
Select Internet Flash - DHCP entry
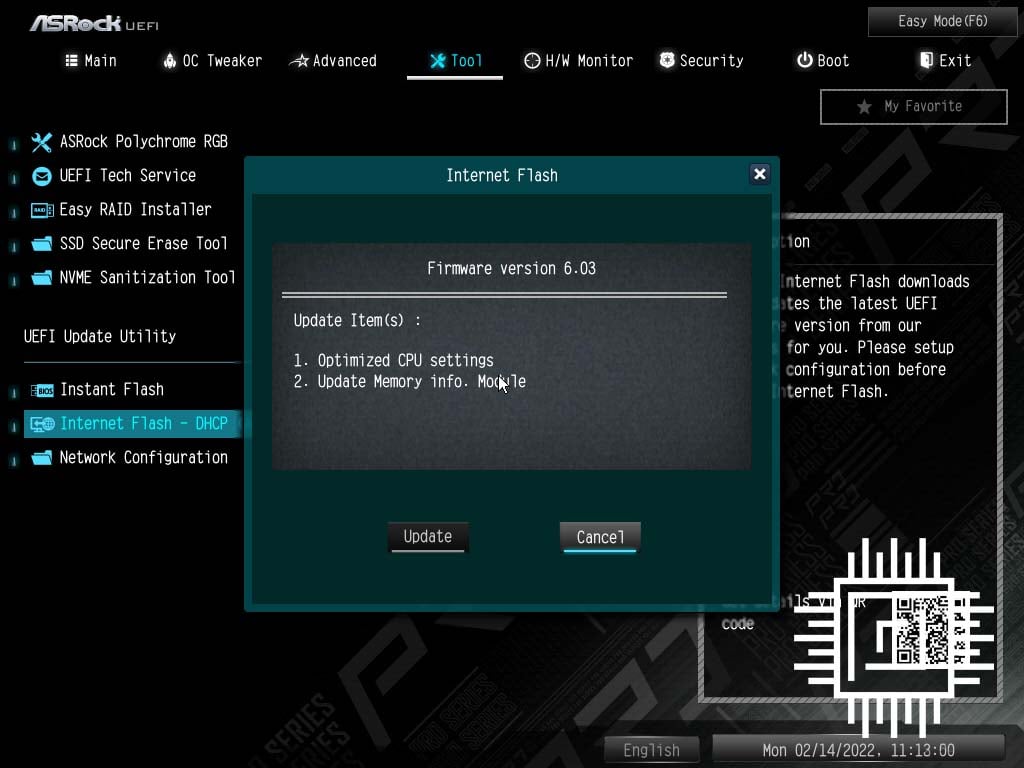[133, 424]
